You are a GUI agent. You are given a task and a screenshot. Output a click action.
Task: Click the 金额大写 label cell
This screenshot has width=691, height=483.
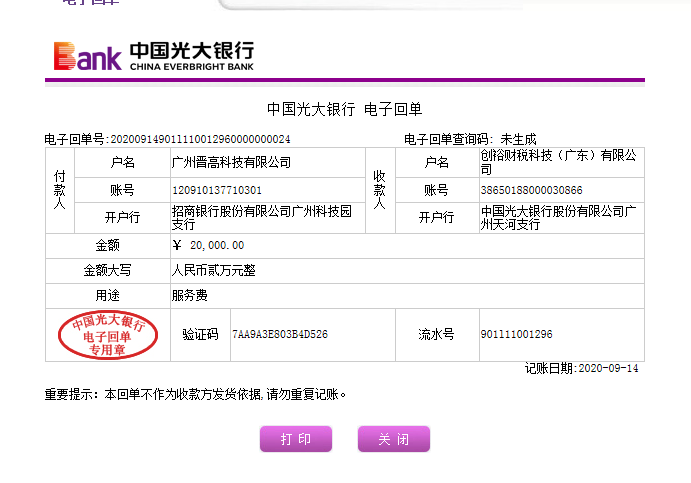coord(108,270)
